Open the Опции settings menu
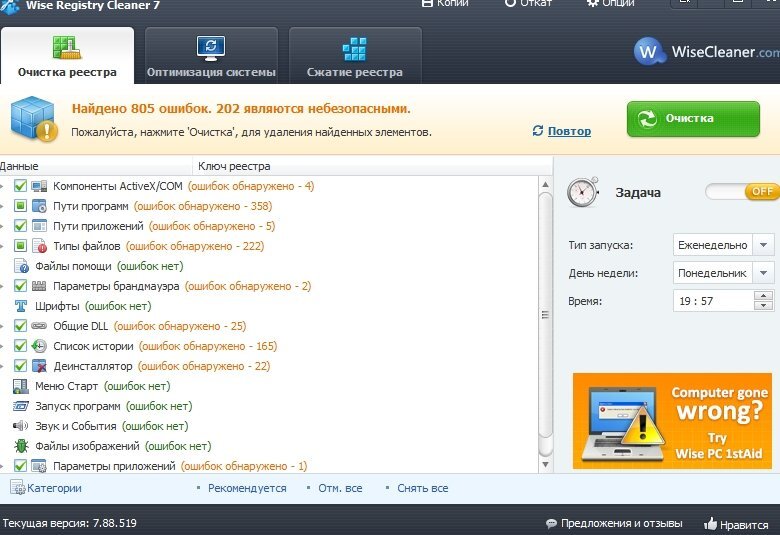 click(x=610, y=3)
